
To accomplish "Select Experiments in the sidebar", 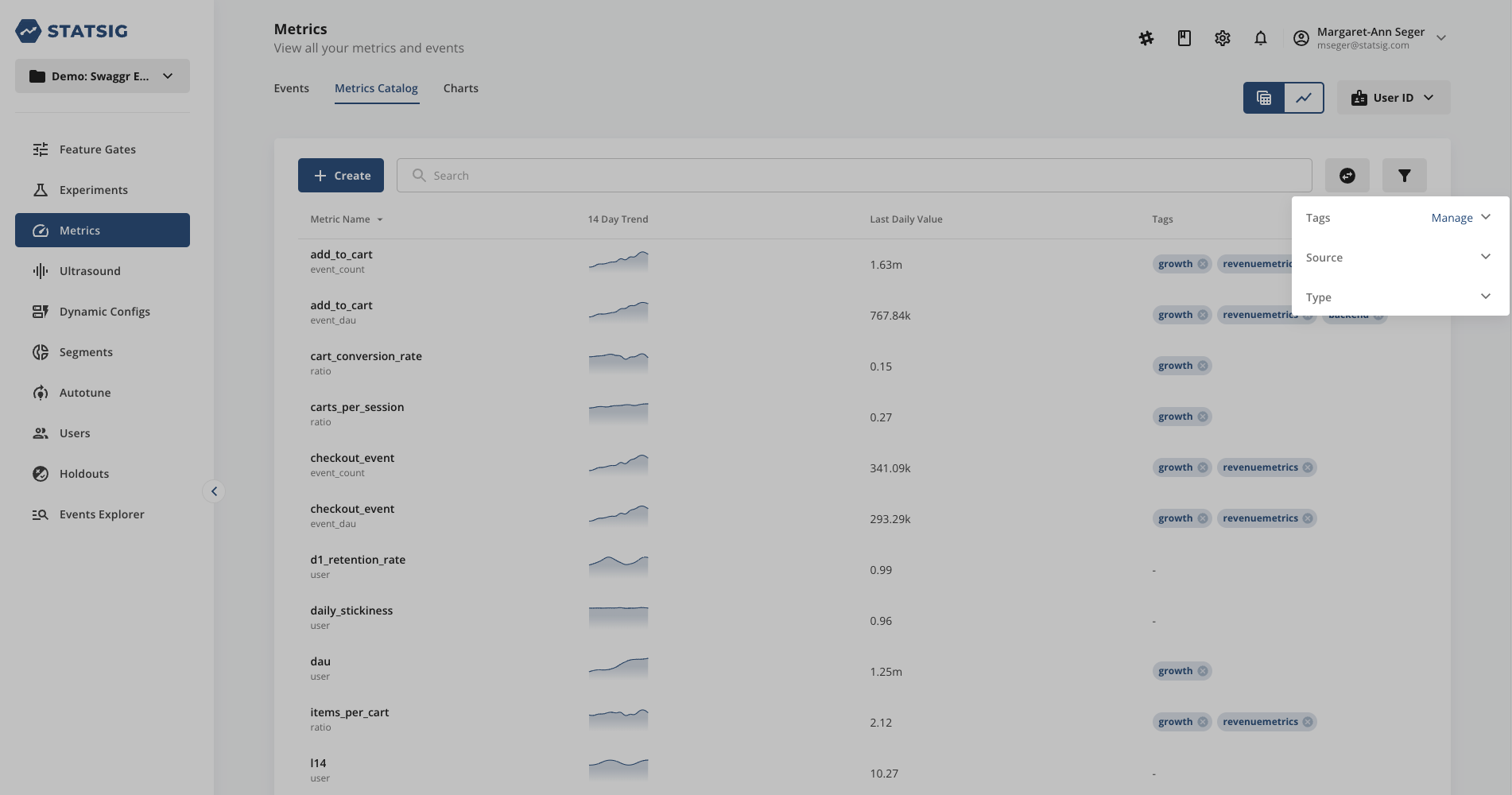I will [x=93, y=189].
